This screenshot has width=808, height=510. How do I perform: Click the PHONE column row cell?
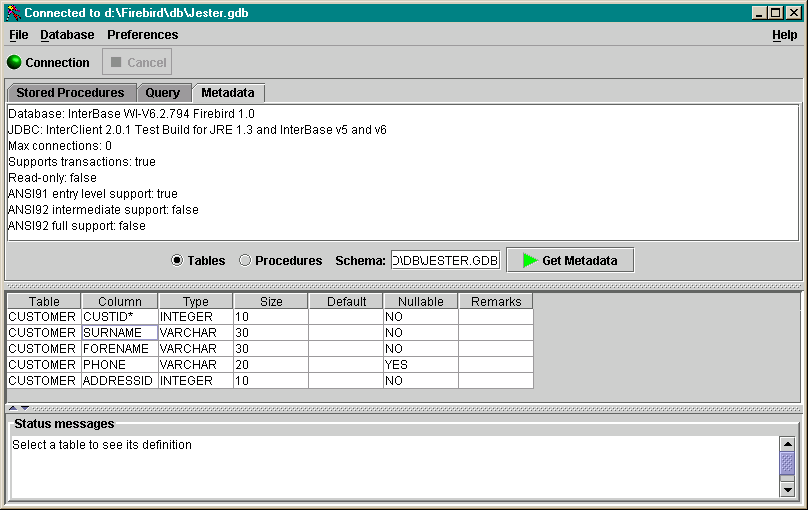click(x=120, y=365)
